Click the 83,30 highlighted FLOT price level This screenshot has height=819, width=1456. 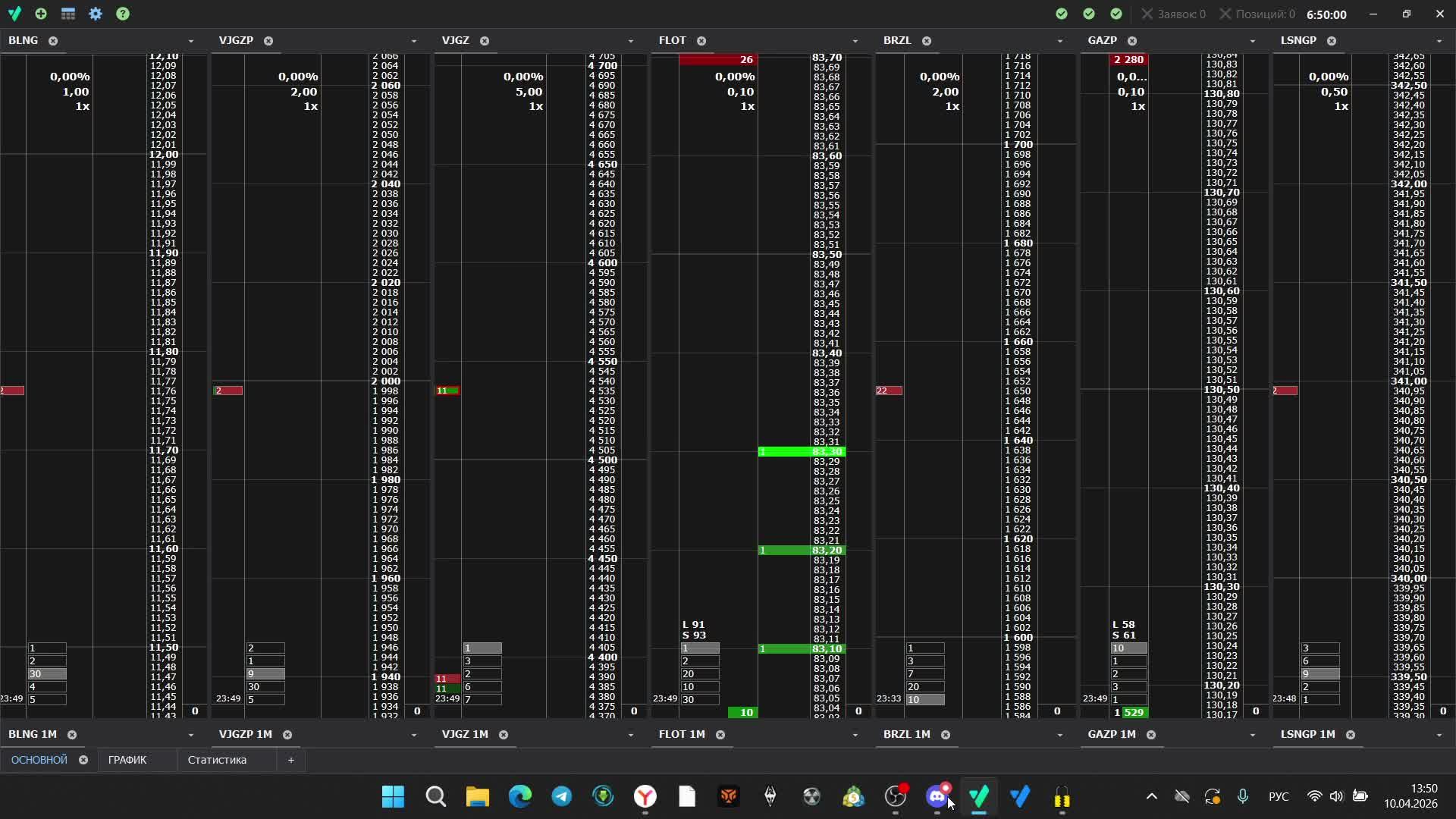pyautogui.click(x=827, y=452)
